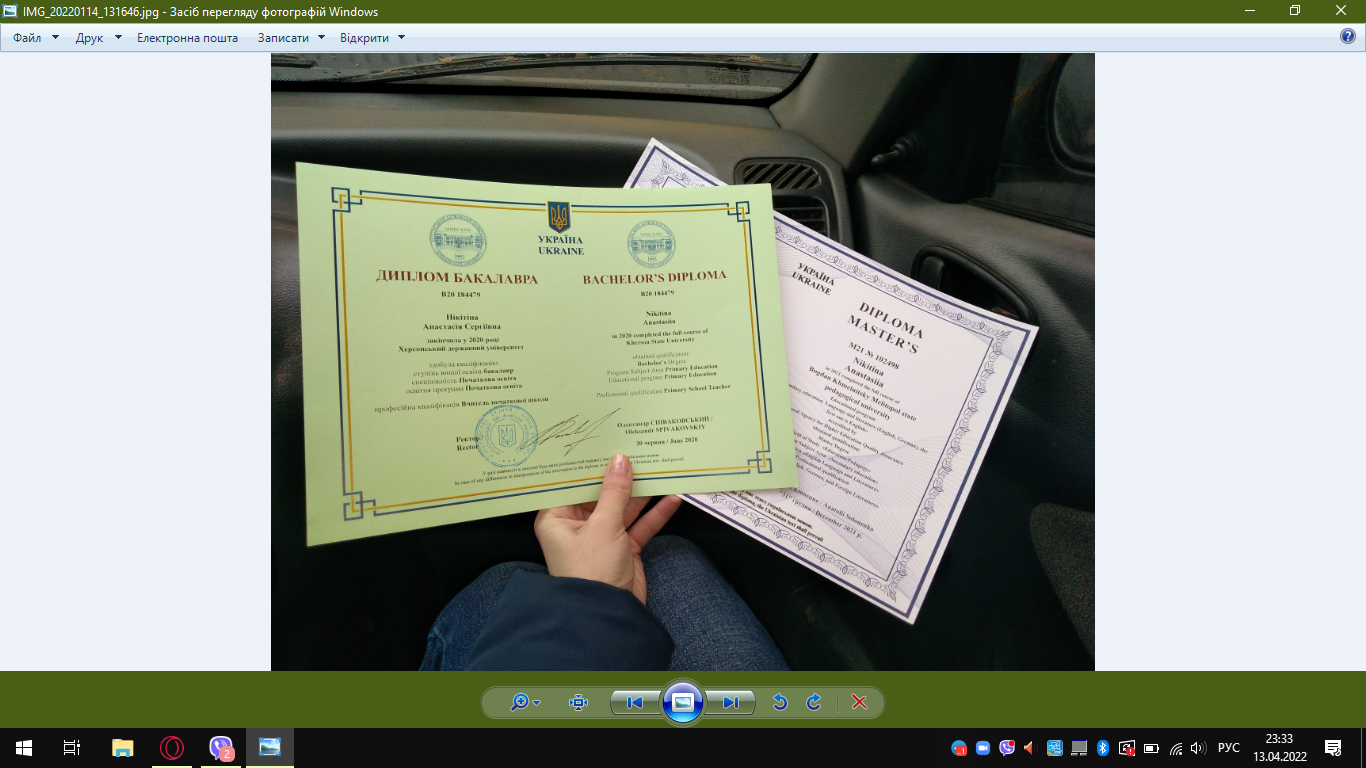
Task: Open the Відкрити menu
Action: tap(372, 38)
